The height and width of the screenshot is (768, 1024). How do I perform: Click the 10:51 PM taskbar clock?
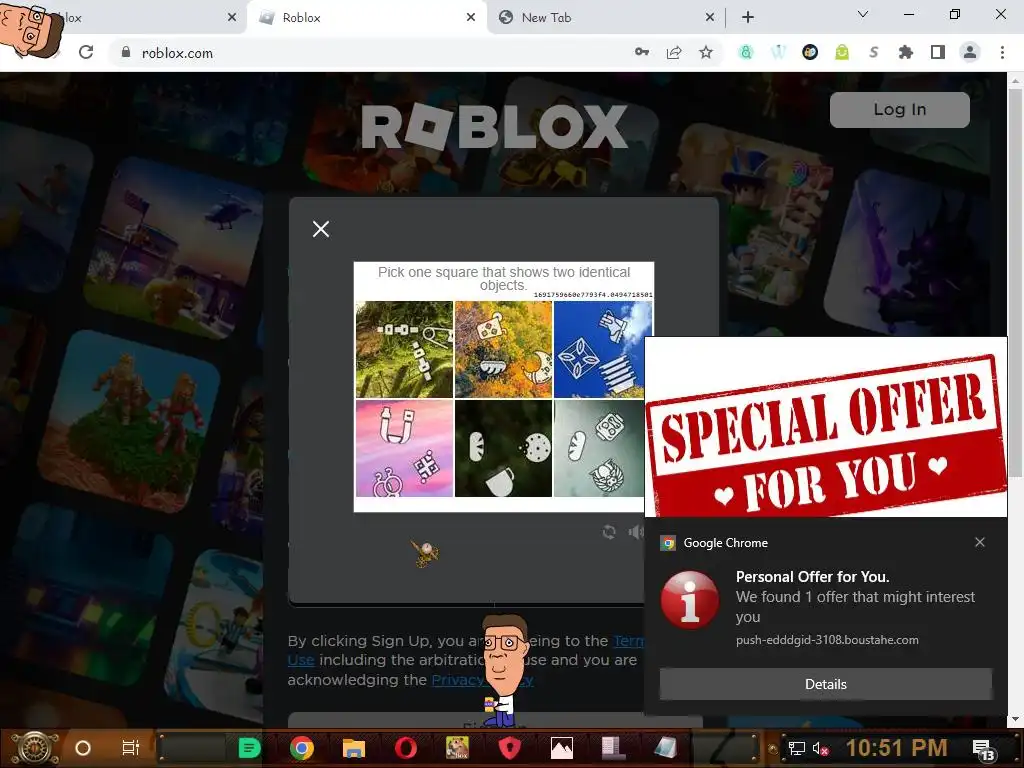coord(896,748)
